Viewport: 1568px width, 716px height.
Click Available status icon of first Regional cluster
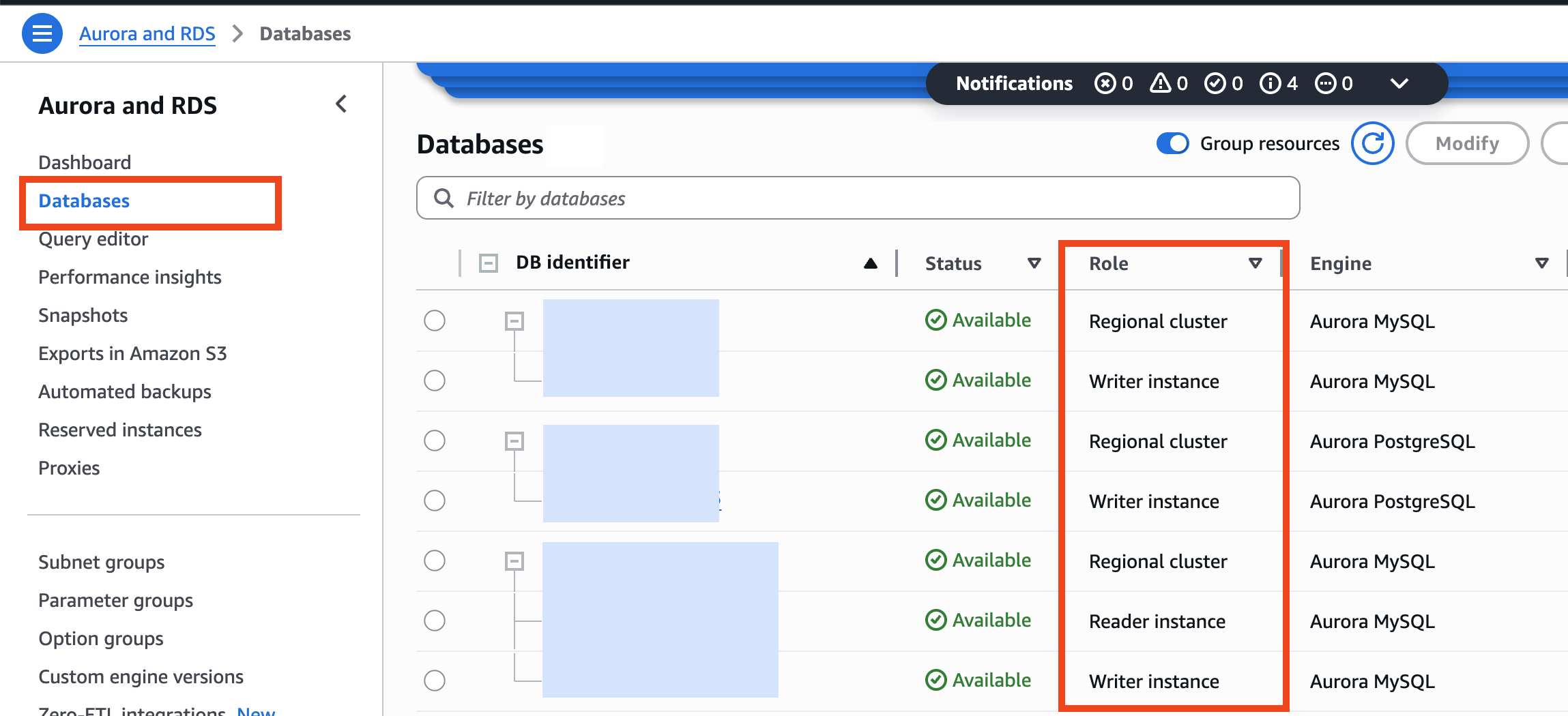pos(936,320)
